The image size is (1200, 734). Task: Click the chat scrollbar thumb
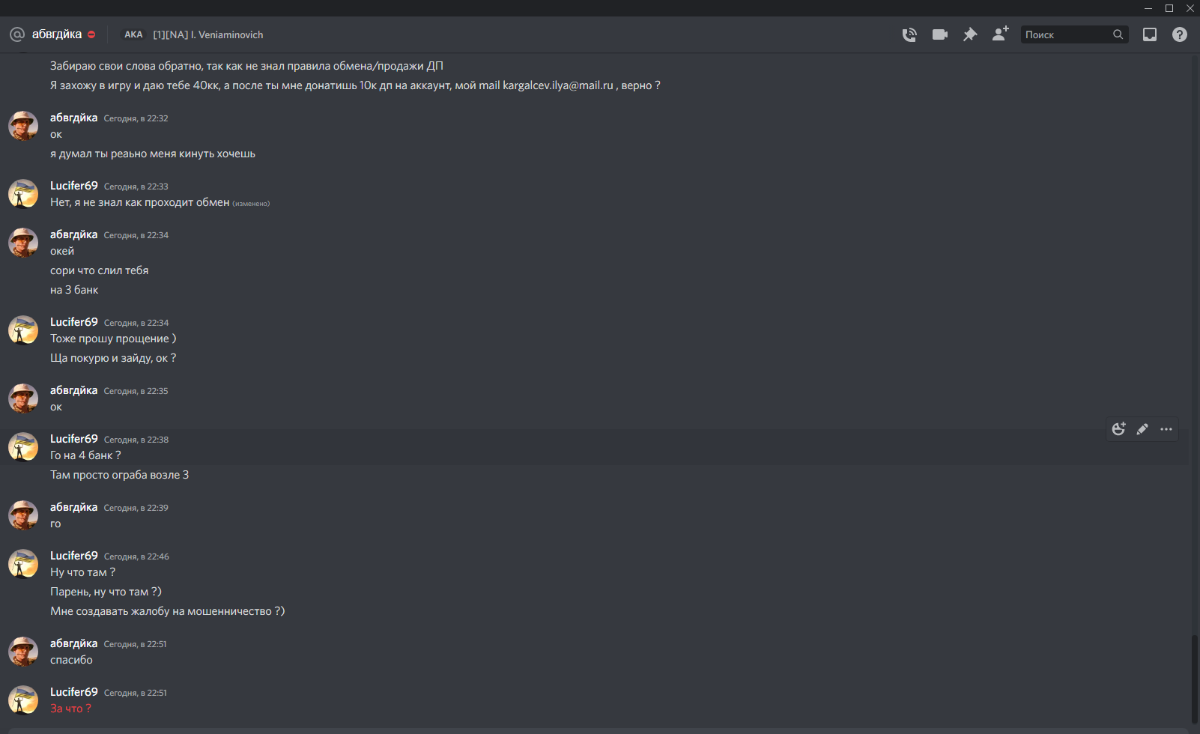click(1193, 678)
